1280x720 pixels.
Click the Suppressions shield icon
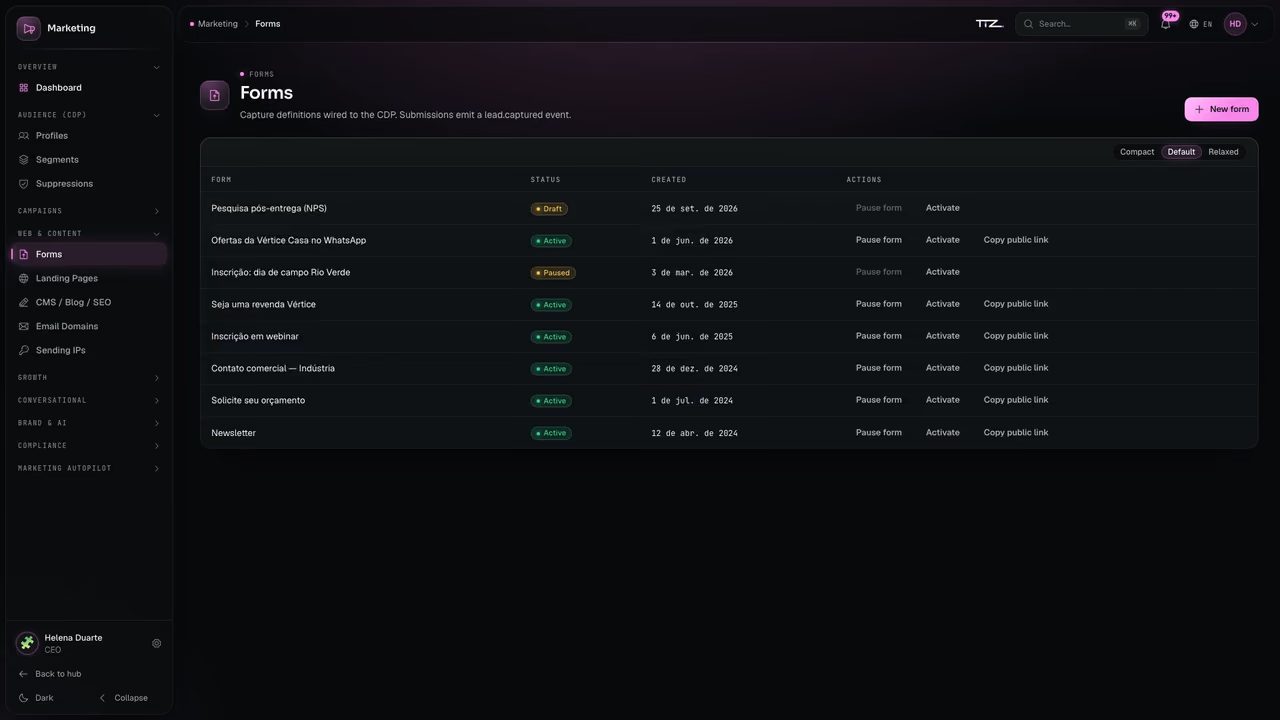tap(24, 184)
